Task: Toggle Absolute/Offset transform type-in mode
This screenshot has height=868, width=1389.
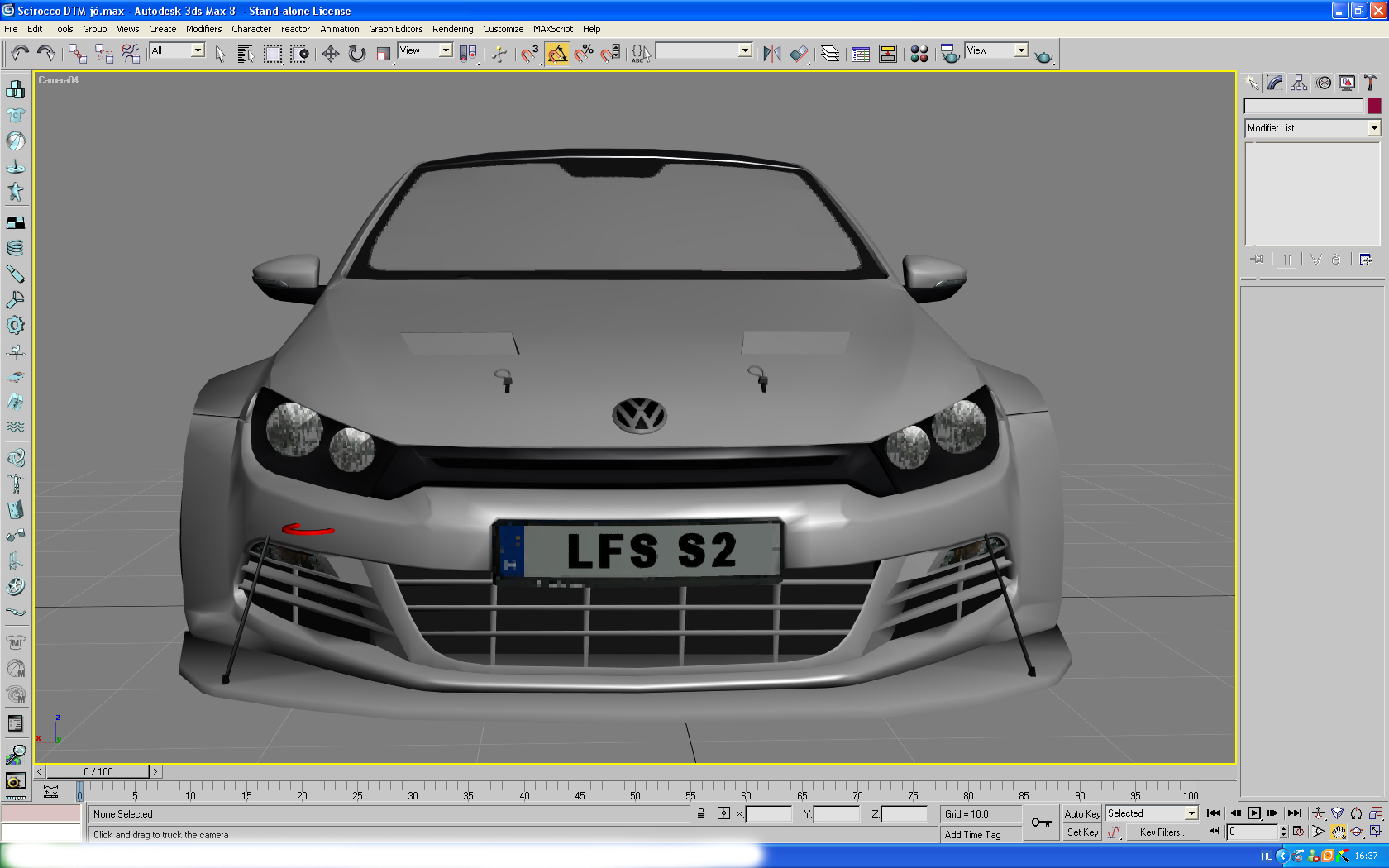Action: point(723,813)
